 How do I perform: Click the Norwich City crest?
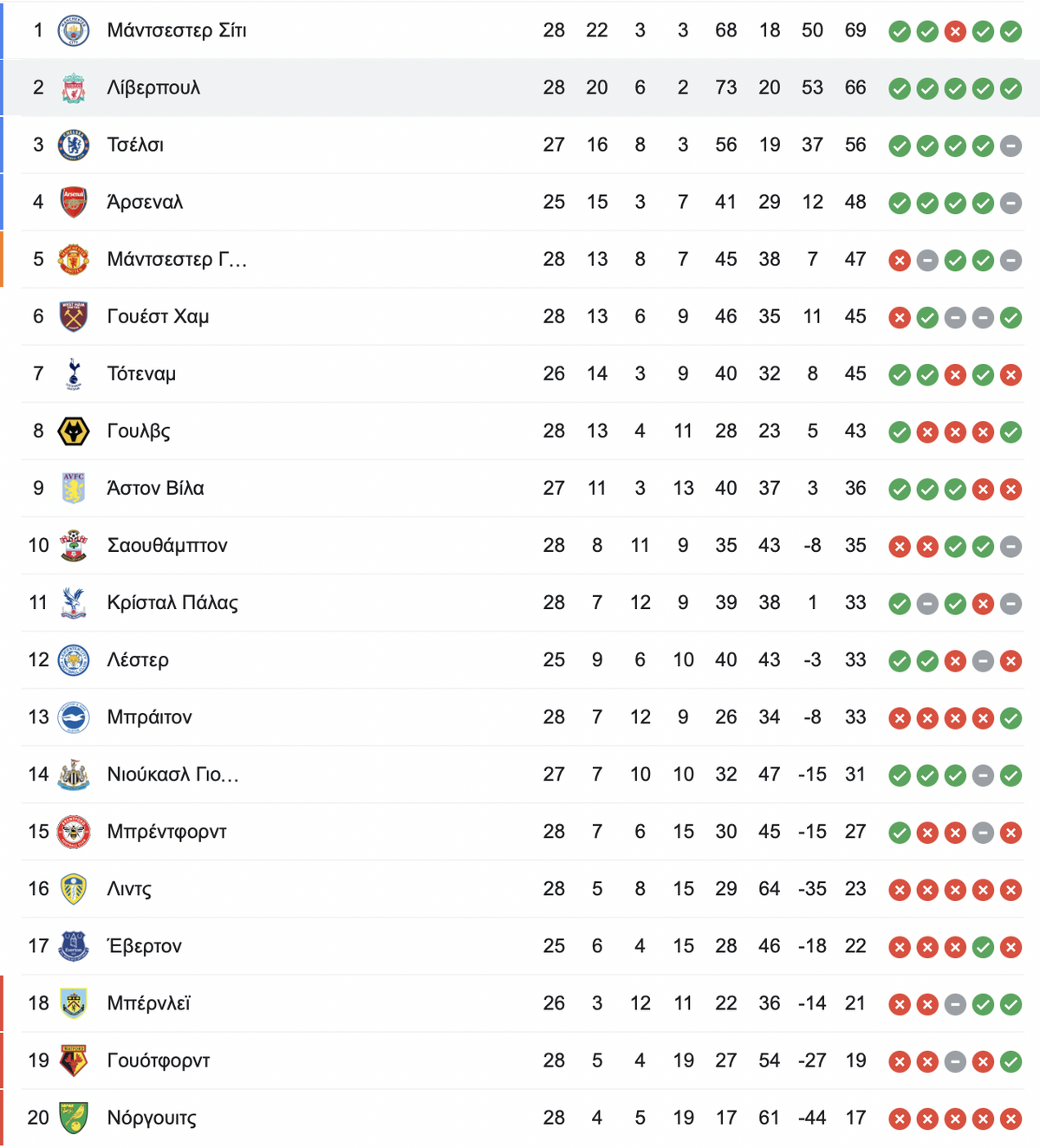[x=74, y=1117]
